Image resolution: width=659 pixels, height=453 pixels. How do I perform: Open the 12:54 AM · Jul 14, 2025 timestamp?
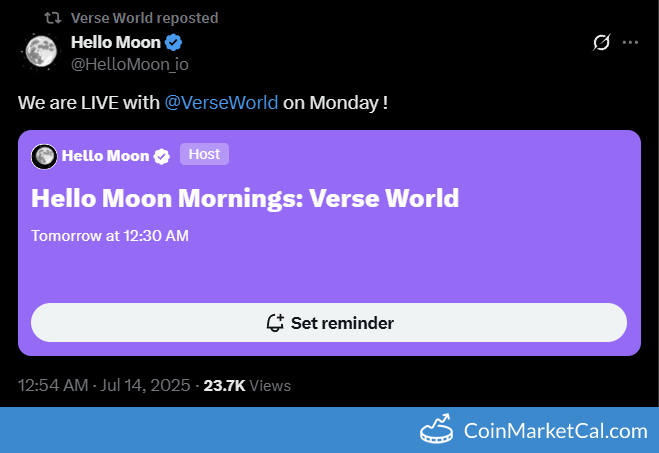click(104, 385)
